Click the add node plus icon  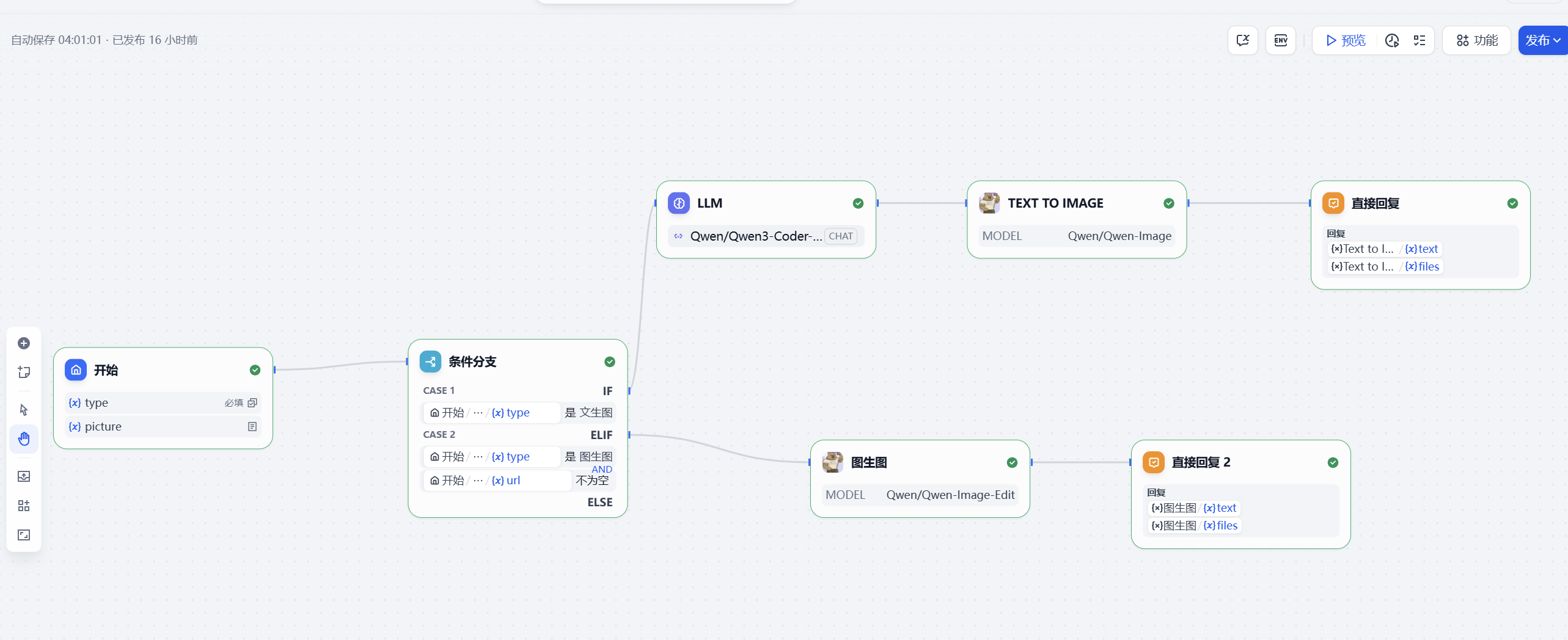click(24, 343)
